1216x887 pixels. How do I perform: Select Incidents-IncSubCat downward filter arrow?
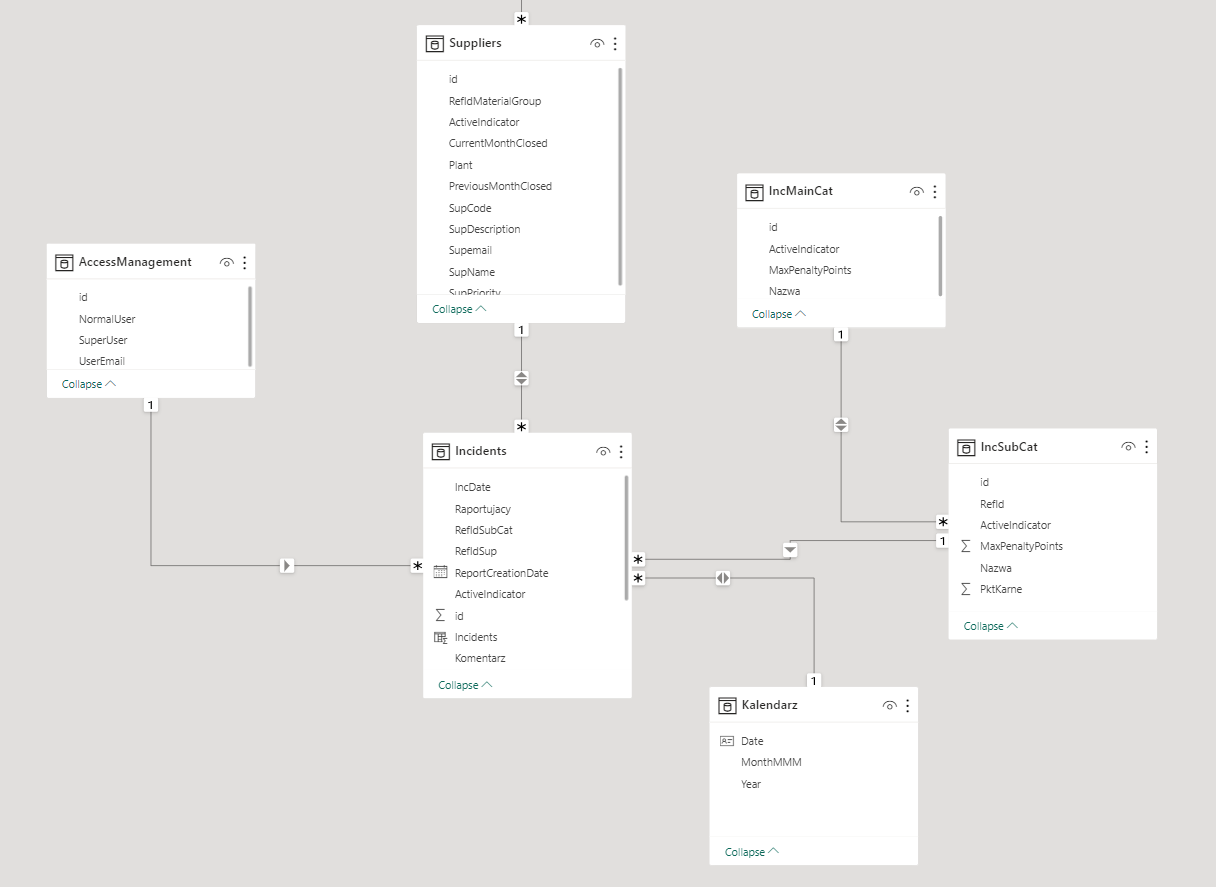(790, 549)
